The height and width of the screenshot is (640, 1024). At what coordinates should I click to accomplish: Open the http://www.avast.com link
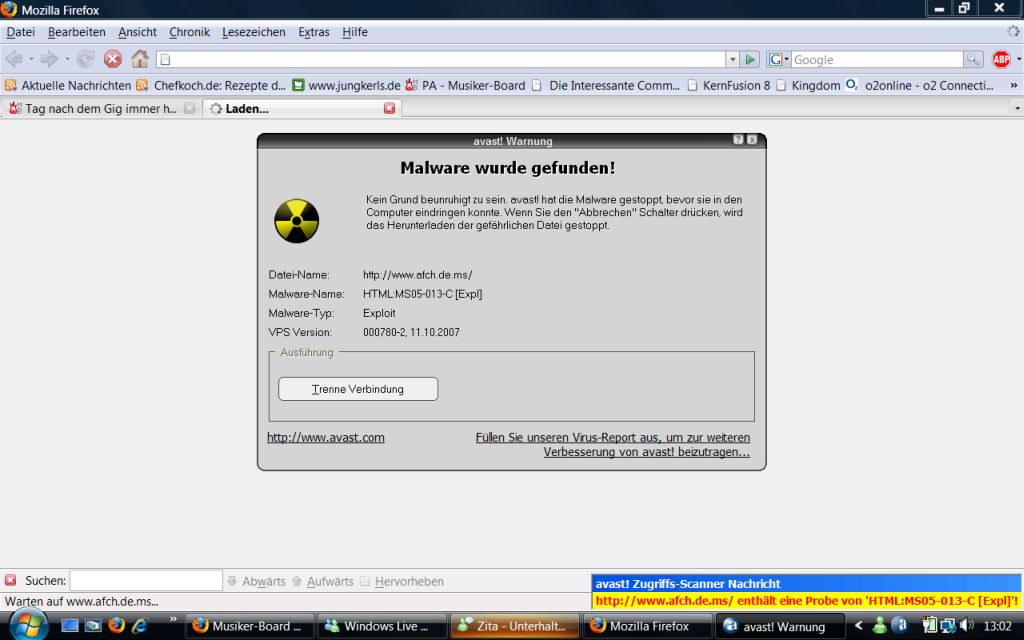point(326,438)
